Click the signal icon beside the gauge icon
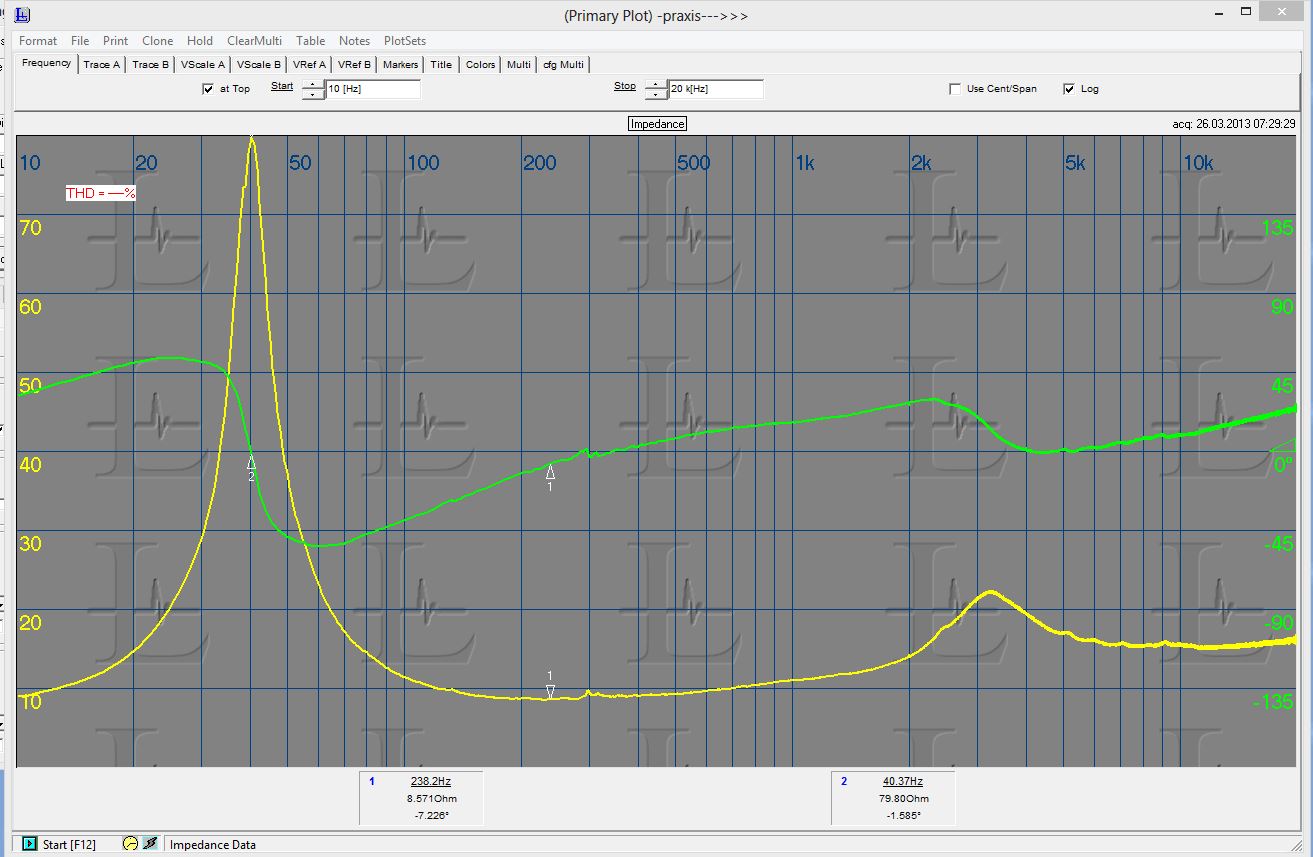 [149, 844]
